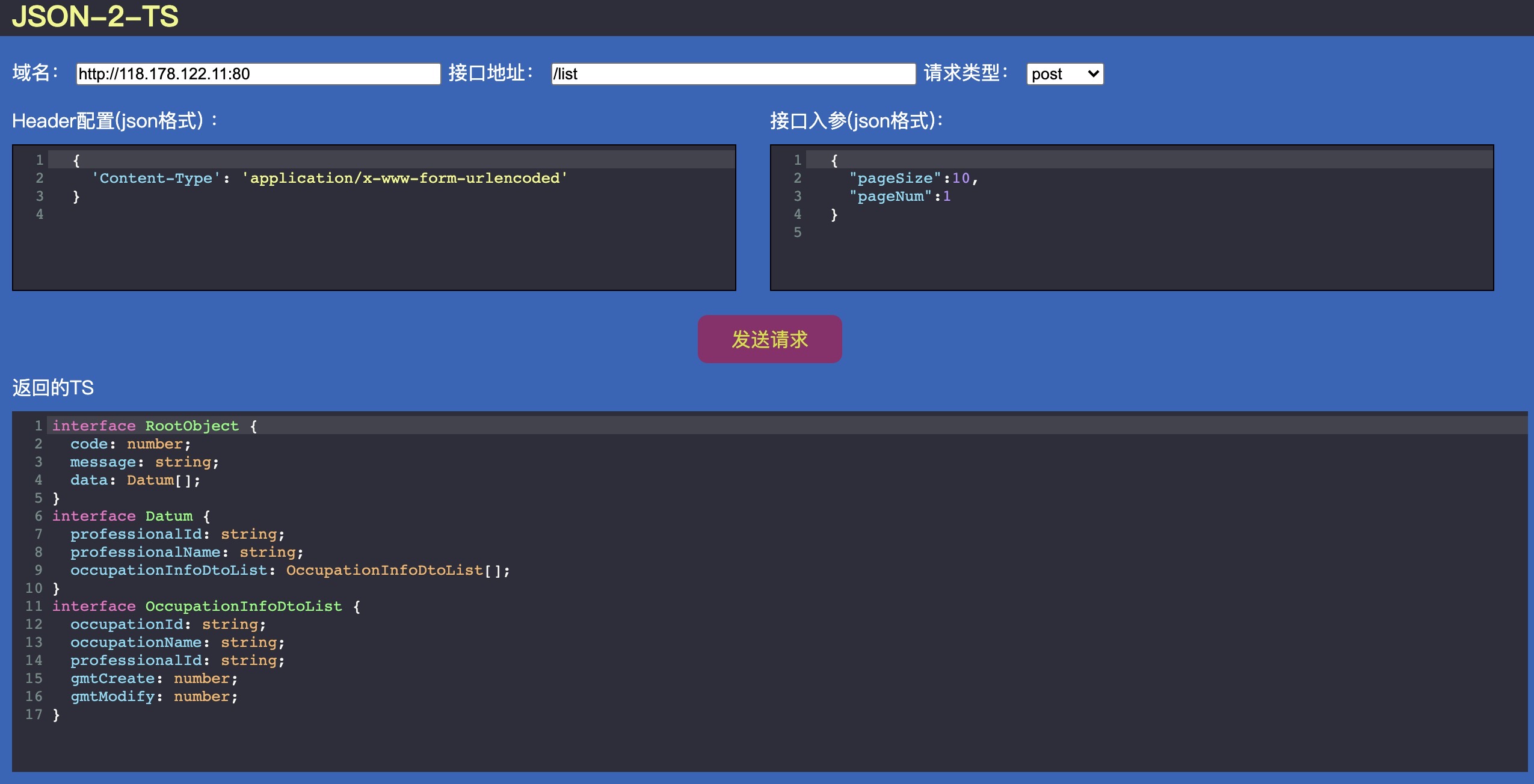The height and width of the screenshot is (784, 1534).
Task: Click line number 9 in TS output gutter
Action: 38,570
